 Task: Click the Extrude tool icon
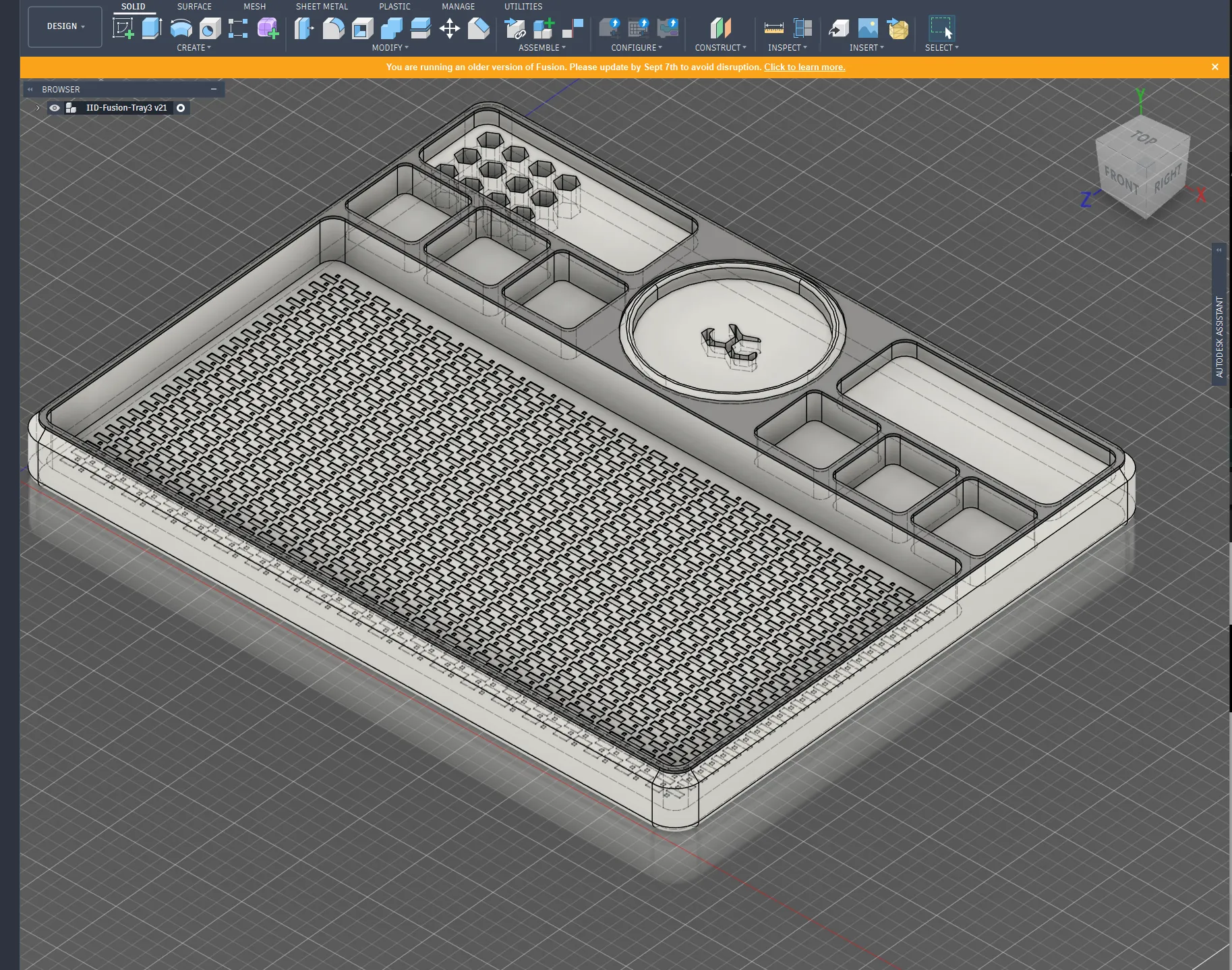coord(152,28)
